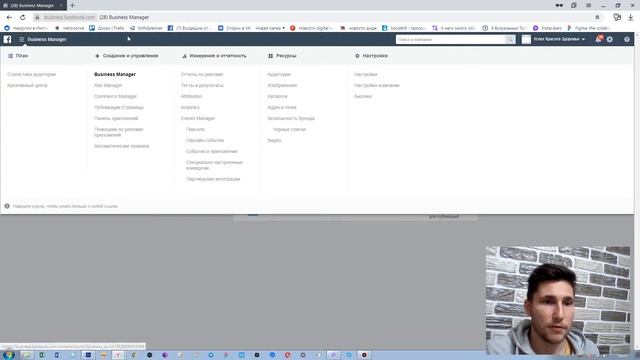Open Специально настроенные конверсии link
This screenshot has height=360, width=640.
pyautogui.click(x=214, y=165)
